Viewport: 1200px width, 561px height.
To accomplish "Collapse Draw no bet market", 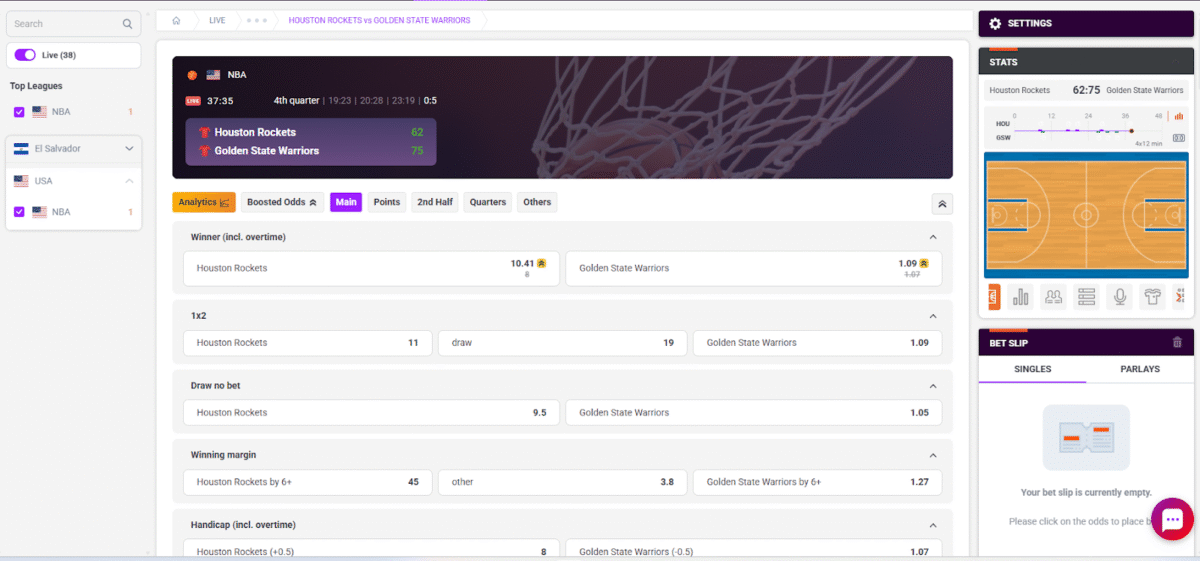I will coord(933,386).
